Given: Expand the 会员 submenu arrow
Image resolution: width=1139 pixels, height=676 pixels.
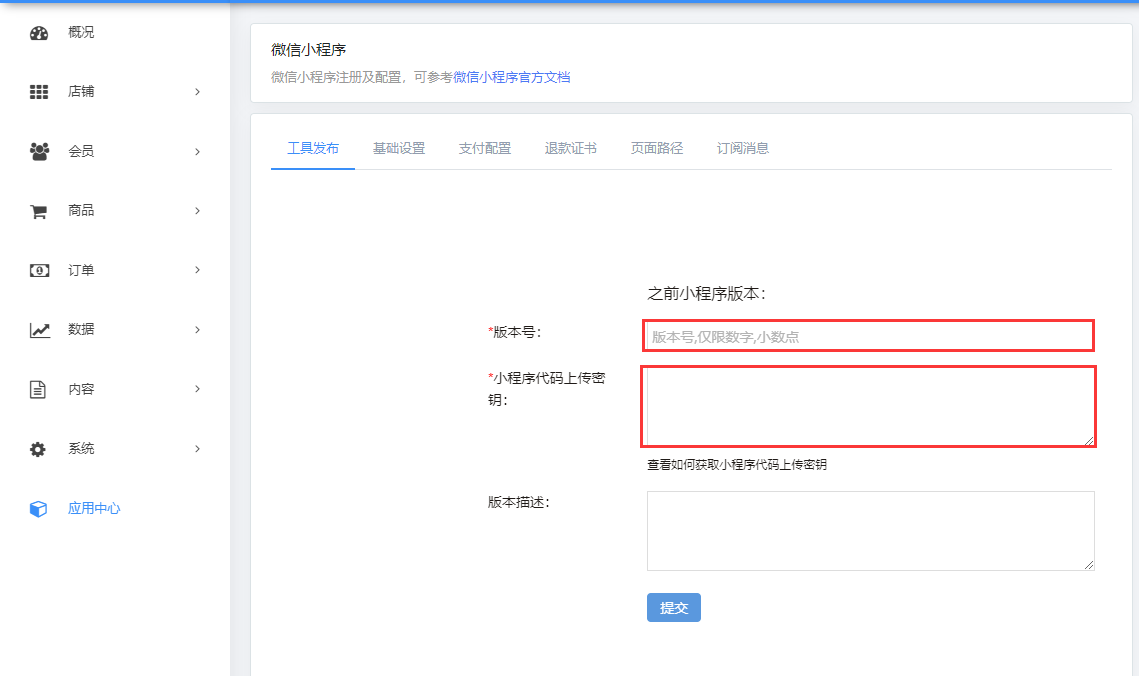Looking at the screenshot, I should pyautogui.click(x=197, y=152).
